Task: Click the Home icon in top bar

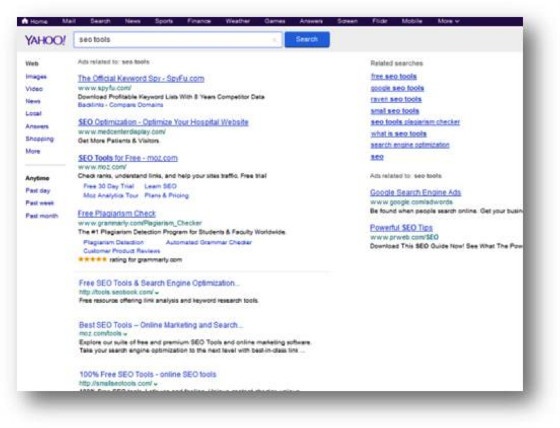Action: tap(25, 21)
